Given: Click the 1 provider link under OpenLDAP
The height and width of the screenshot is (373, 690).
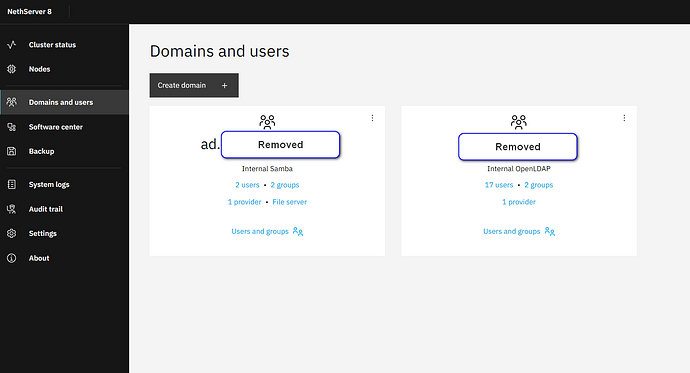Looking at the screenshot, I should pyautogui.click(x=519, y=202).
